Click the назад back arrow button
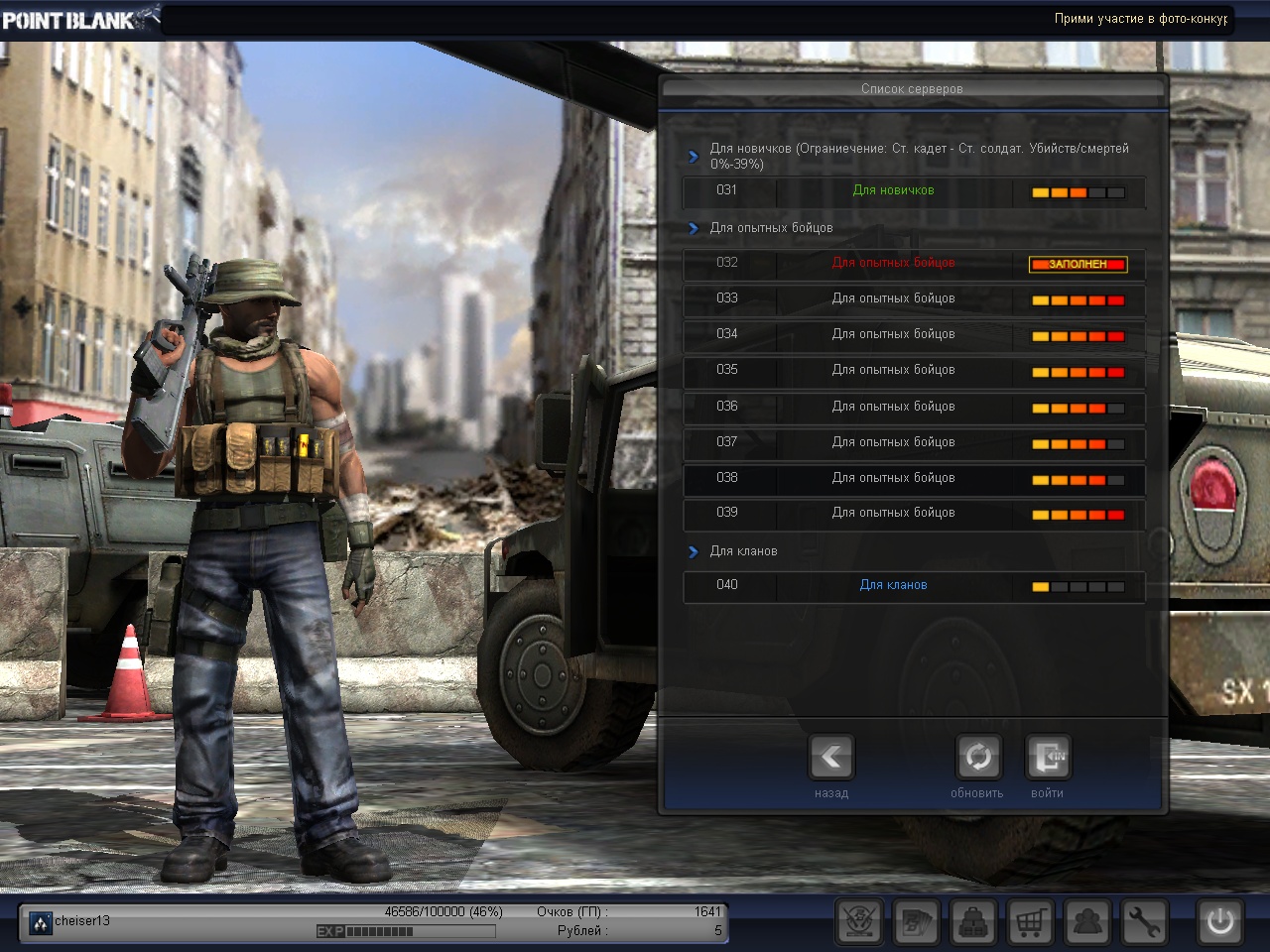Viewport: 1270px width, 952px height. click(831, 759)
